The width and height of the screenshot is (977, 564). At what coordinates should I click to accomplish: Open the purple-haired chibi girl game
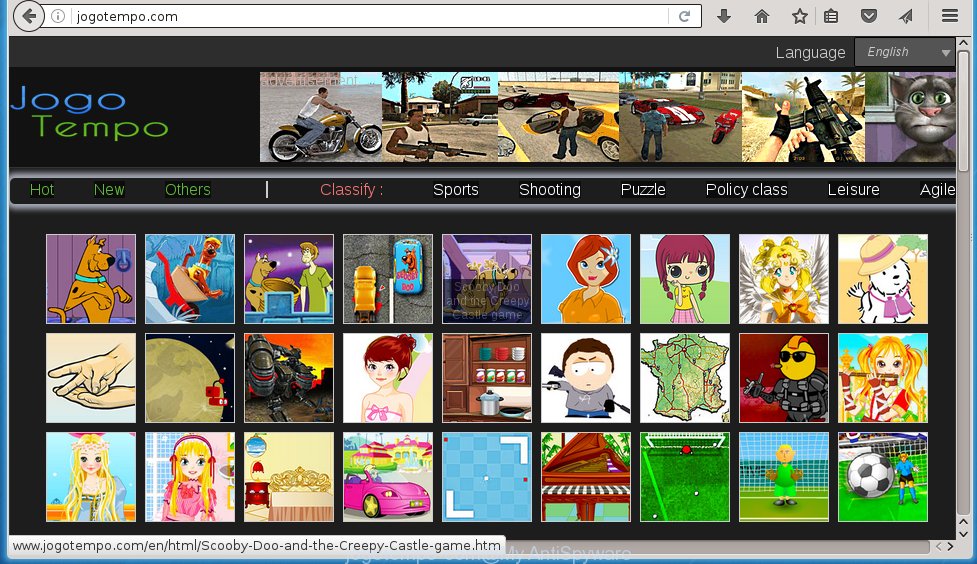685,279
